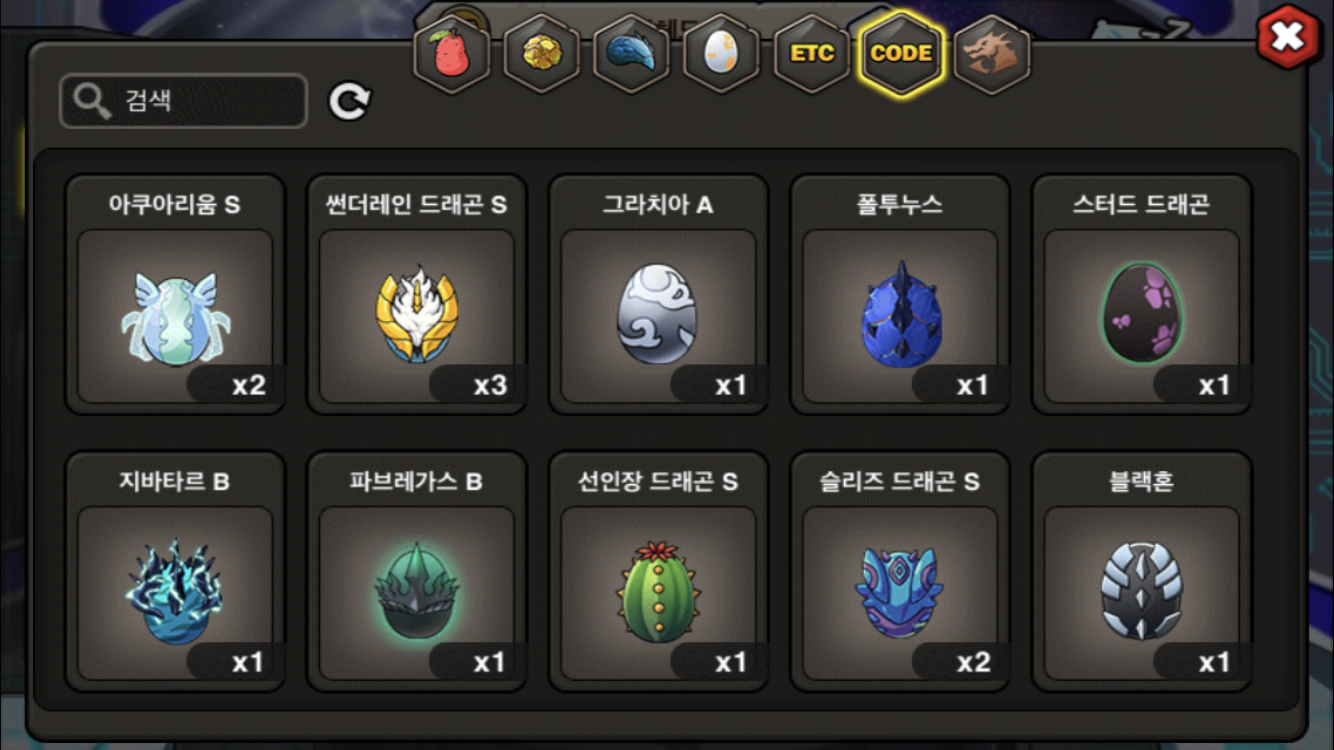Choose the 블랙혼 armored egg
1334x750 pixels.
click(x=1142, y=571)
